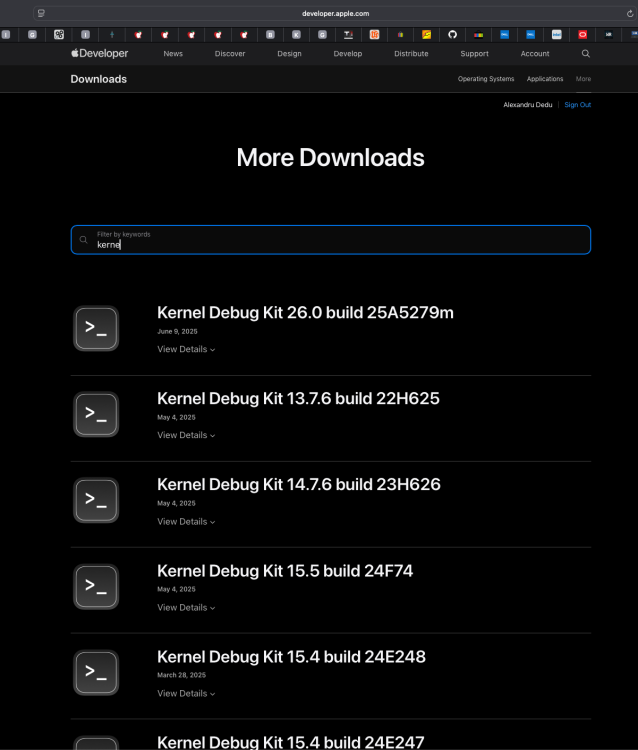Screen dimensions: 638x750
Task: Click the June 9, 2025 date
Action: [177, 331]
